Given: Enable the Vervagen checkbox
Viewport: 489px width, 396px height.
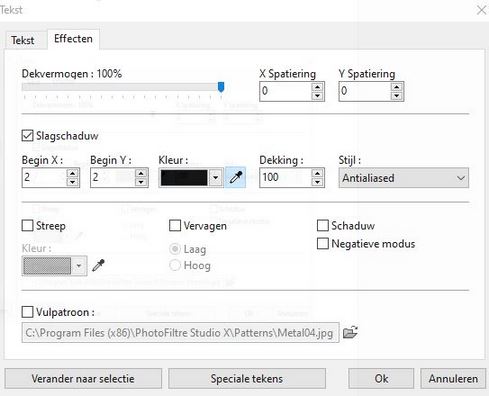Looking at the screenshot, I should coord(175,225).
